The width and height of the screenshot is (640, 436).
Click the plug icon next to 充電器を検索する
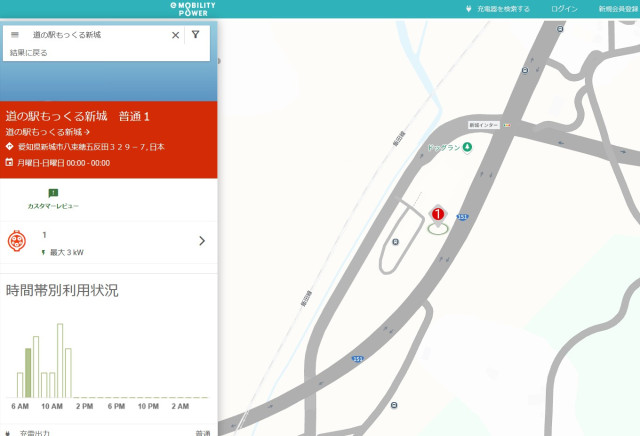[x=469, y=9]
